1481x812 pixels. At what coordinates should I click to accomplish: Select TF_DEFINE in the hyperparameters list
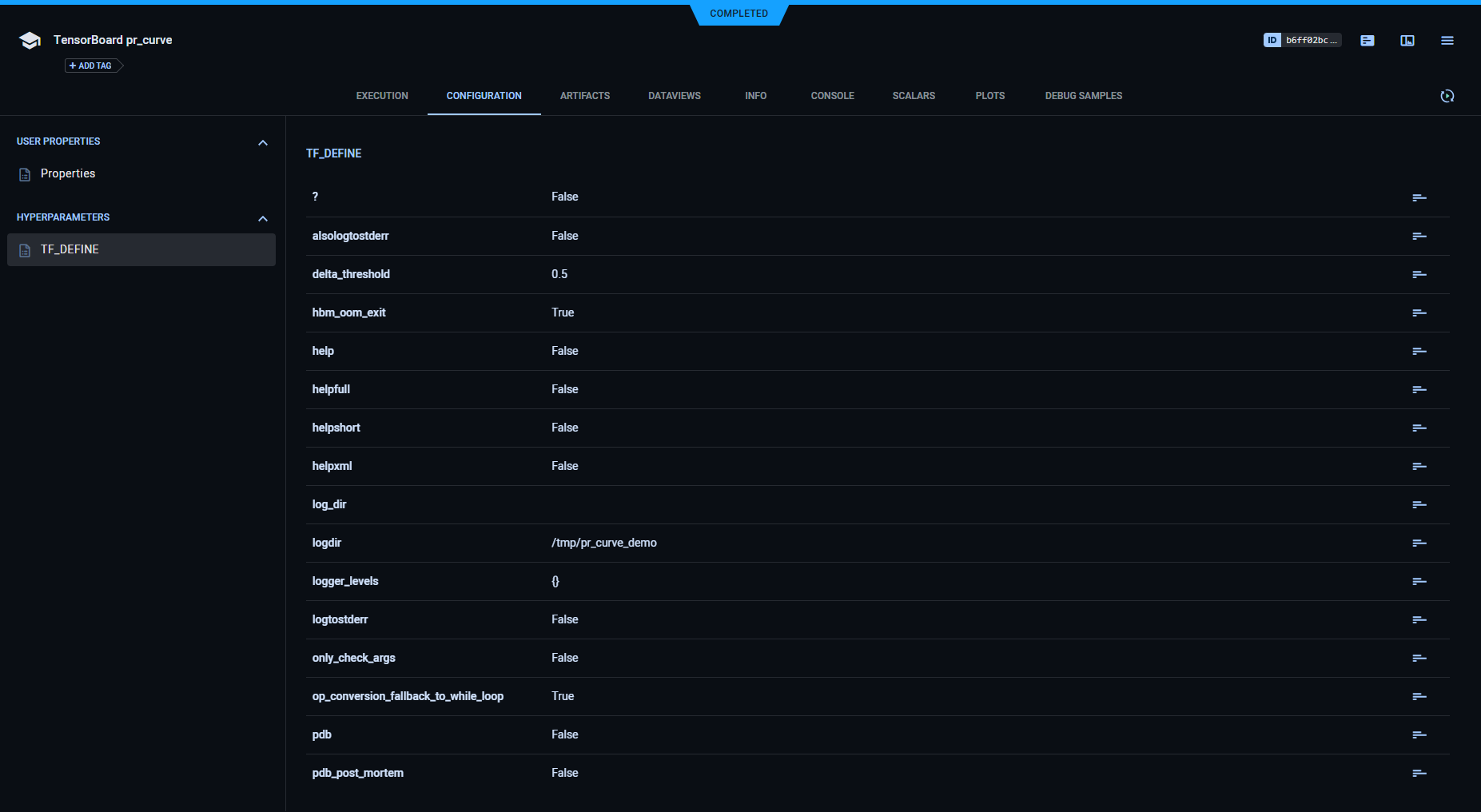click(70, 249)
